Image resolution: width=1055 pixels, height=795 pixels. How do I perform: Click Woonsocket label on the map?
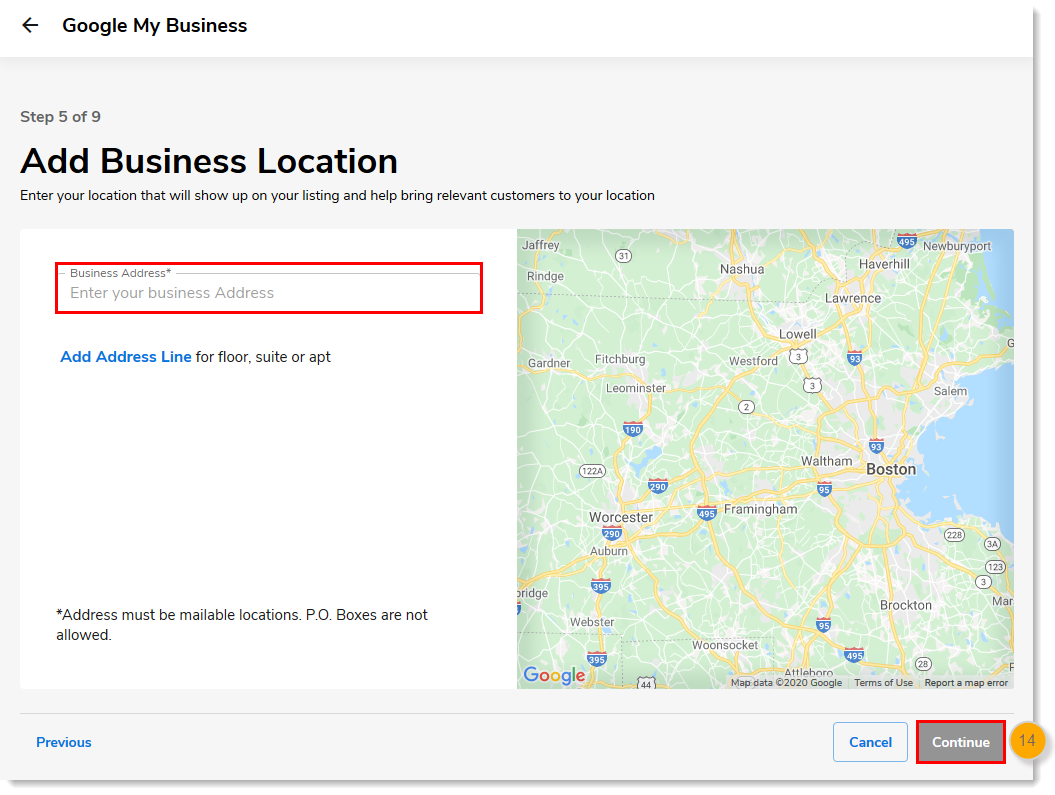point(725,645)
